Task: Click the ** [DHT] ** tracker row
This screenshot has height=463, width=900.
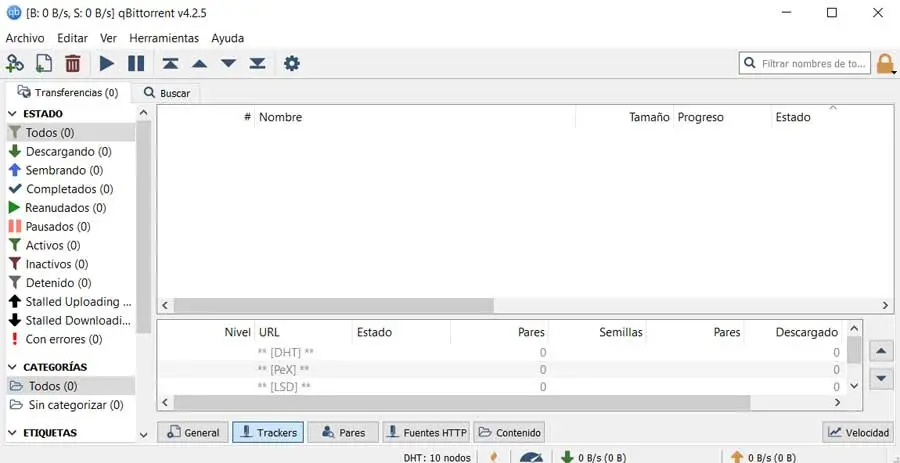Action: click(x=502, y=352)
